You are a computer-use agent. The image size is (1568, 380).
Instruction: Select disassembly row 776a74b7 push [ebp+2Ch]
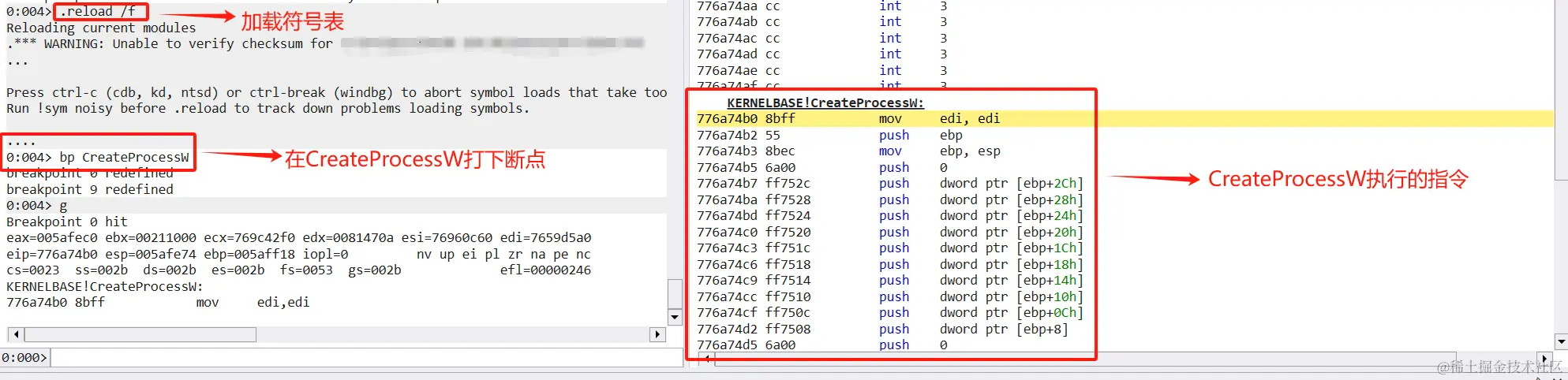(x=890, y=184)
